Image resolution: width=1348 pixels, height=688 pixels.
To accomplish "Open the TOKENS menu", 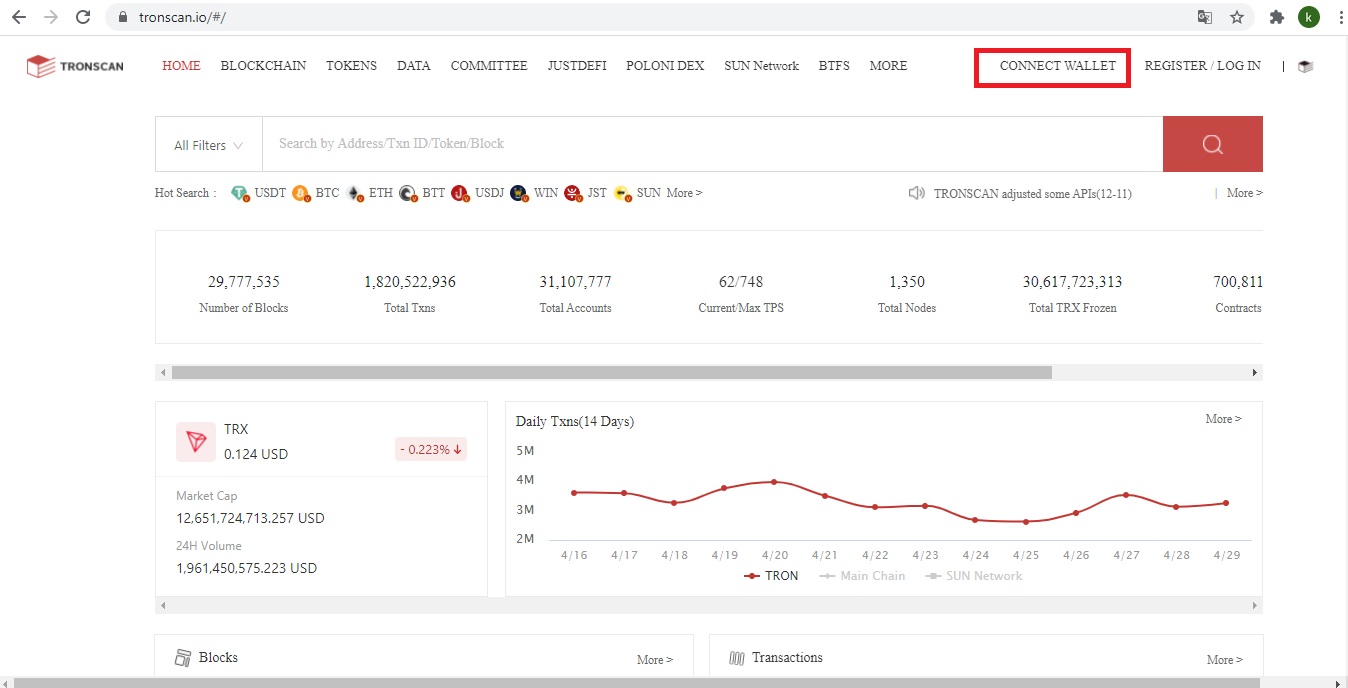I will pos(351,66).
